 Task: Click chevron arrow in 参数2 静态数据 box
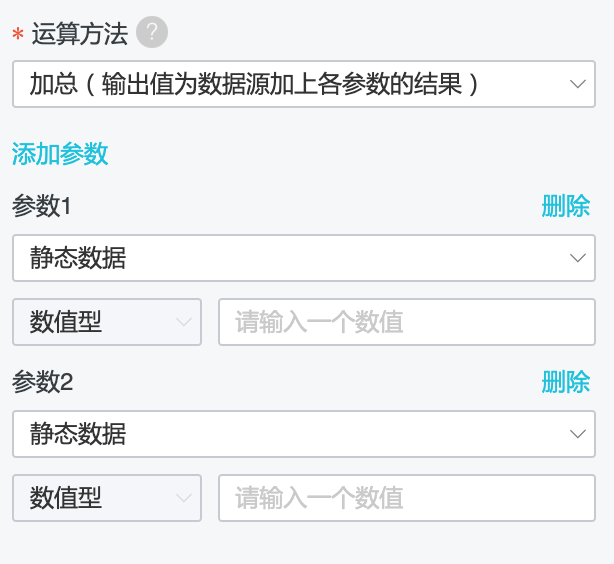point(578,434)
